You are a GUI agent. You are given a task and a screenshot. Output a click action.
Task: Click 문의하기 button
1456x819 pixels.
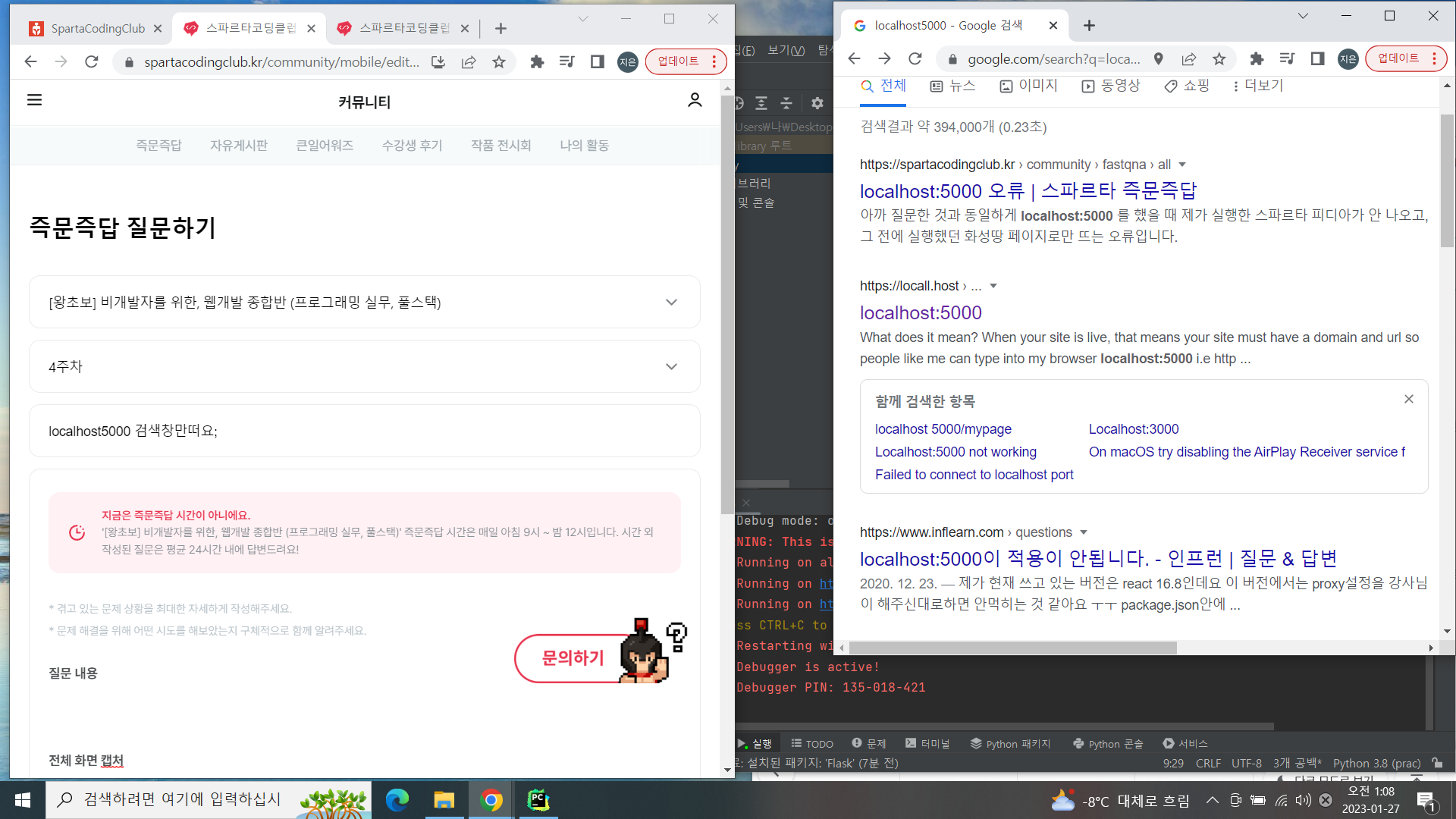tap(573, 658)
